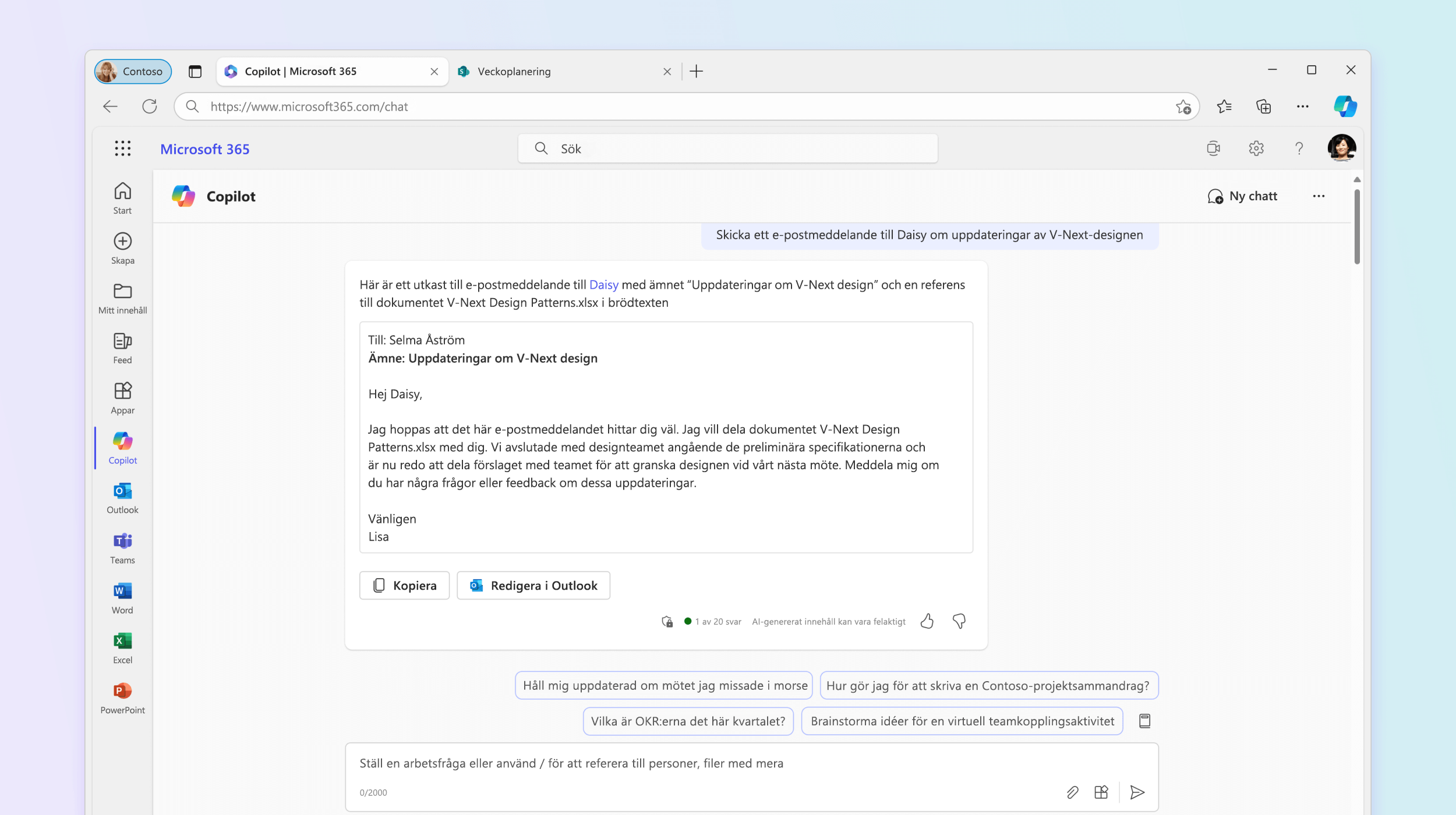The width and height of the screenshot is (1456, 815).
Task: Go back to the previous page
Action: 110,107
